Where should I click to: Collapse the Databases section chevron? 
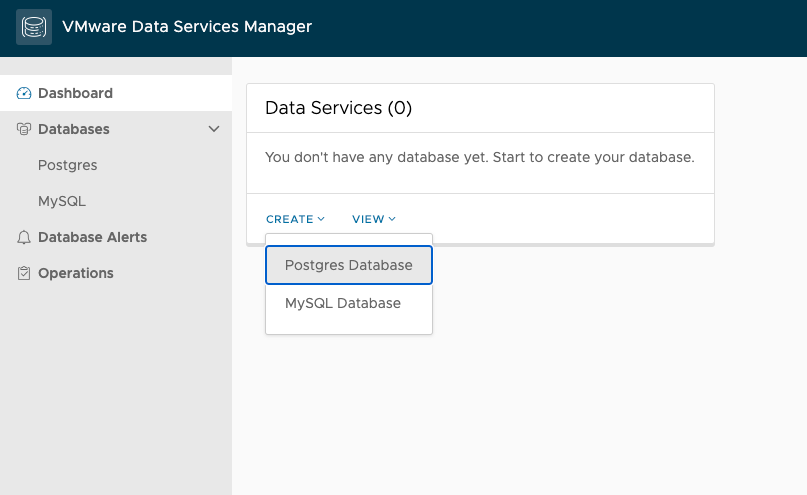point(214,129)
